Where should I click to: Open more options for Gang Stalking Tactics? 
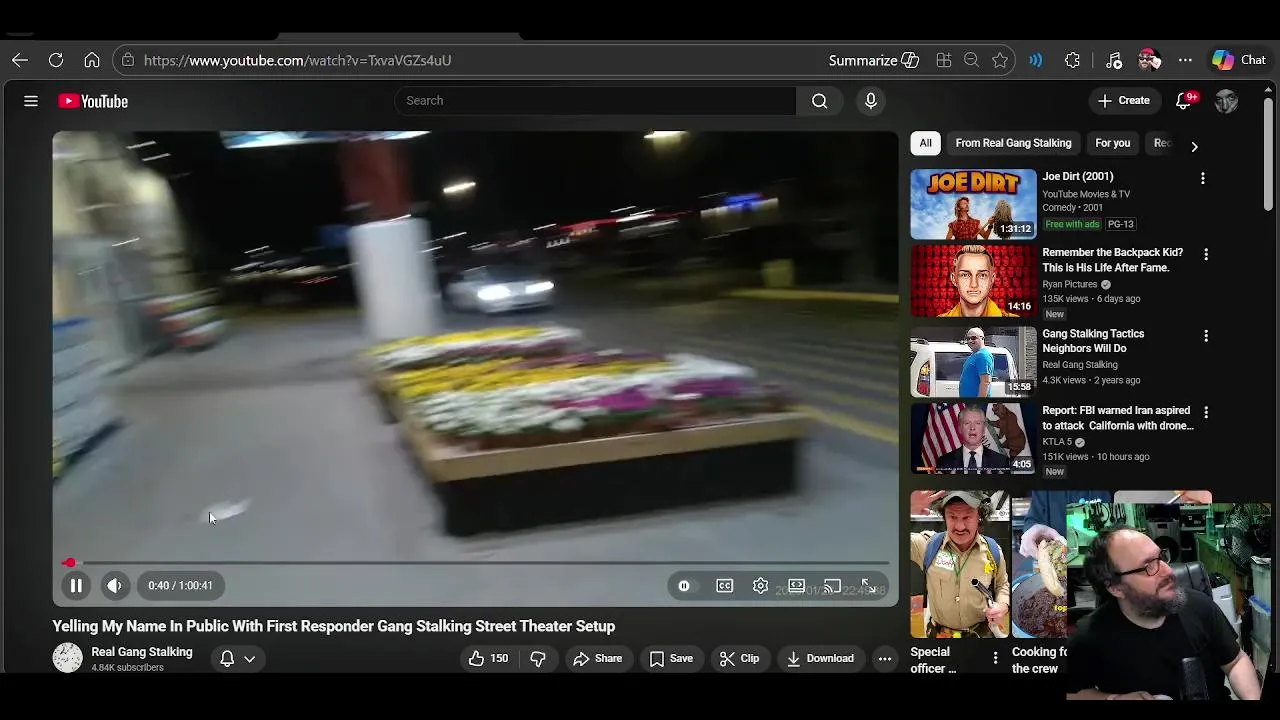1206,336
